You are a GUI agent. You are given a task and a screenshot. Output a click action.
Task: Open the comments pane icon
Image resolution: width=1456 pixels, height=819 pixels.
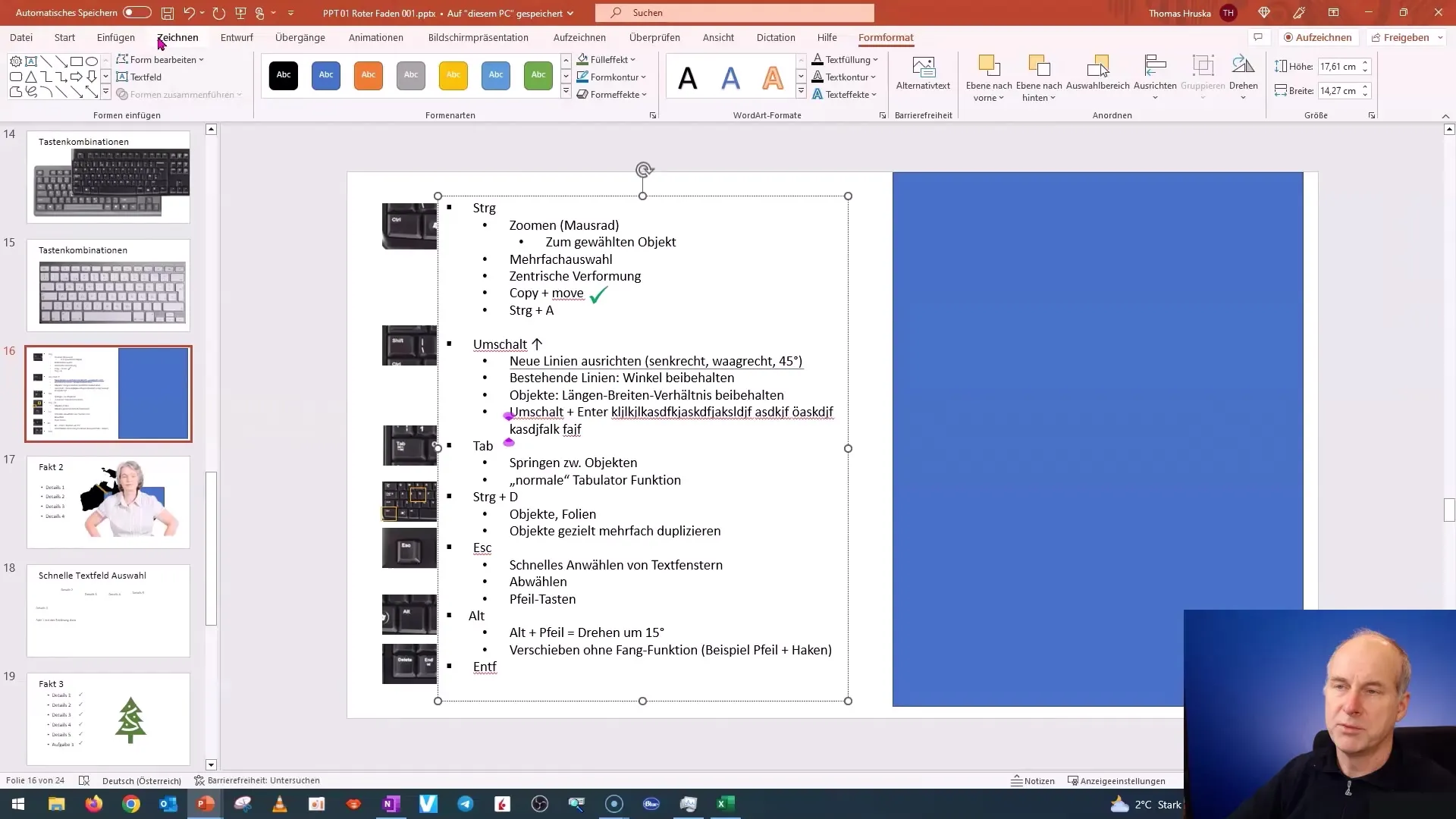(1258, 37)
